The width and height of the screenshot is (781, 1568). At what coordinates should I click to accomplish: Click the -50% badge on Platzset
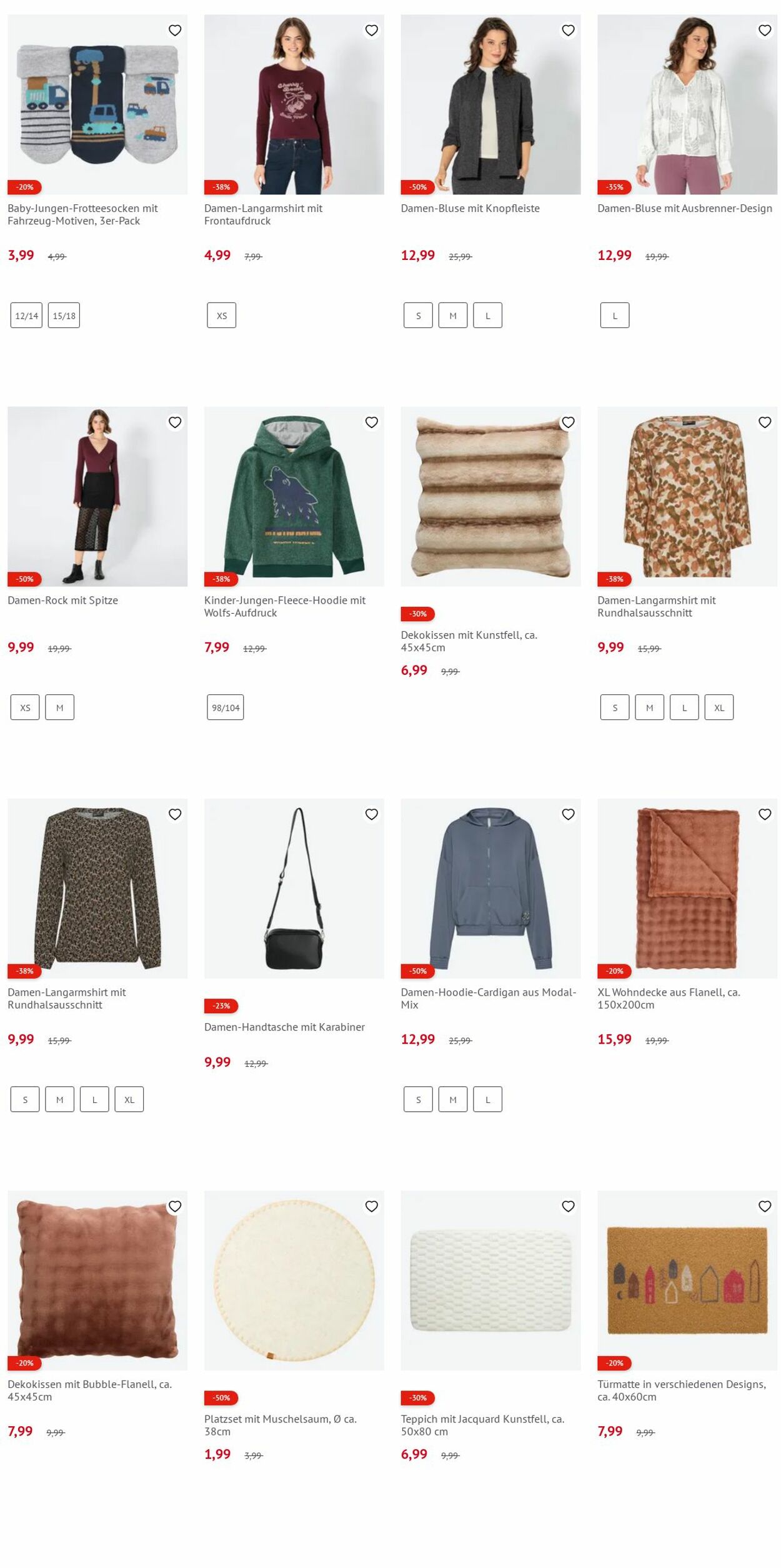click(x=221, y=1397)
